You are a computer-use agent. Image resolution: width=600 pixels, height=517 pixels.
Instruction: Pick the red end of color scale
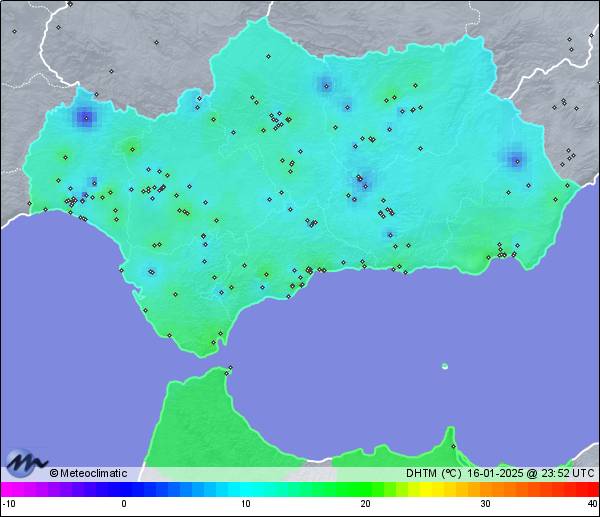(592, 489)
